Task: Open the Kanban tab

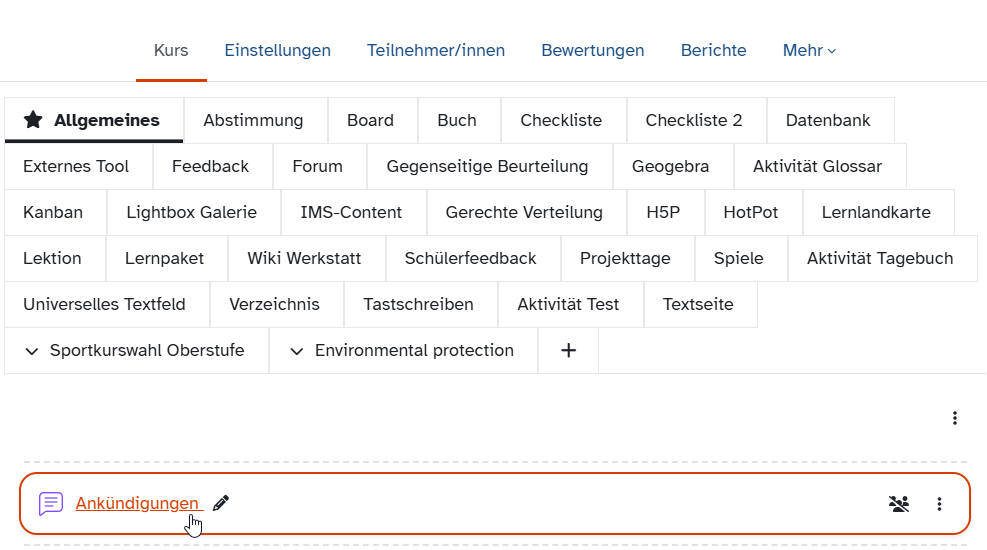Action: (53, 212)
